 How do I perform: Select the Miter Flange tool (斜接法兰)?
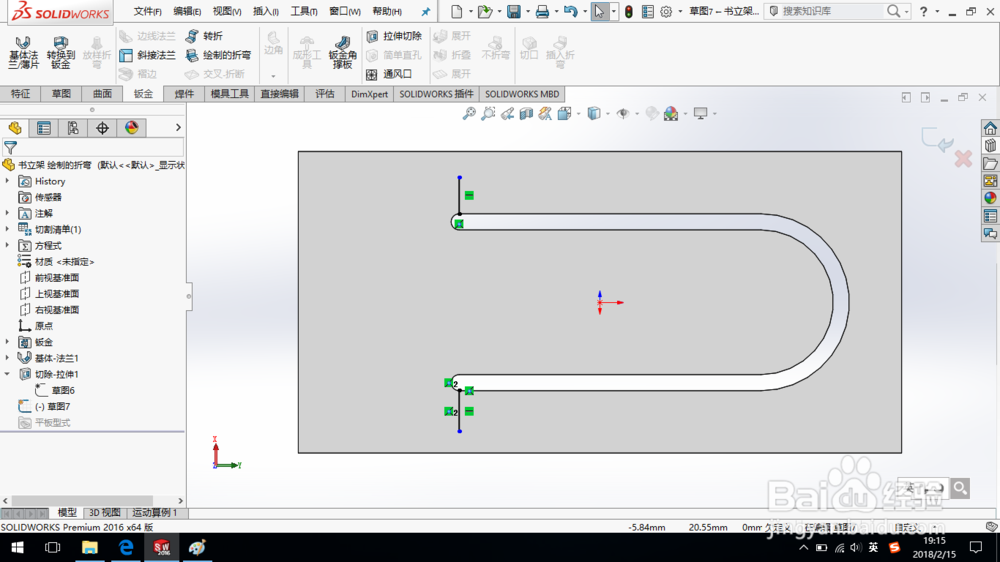[x=147, y=55]
